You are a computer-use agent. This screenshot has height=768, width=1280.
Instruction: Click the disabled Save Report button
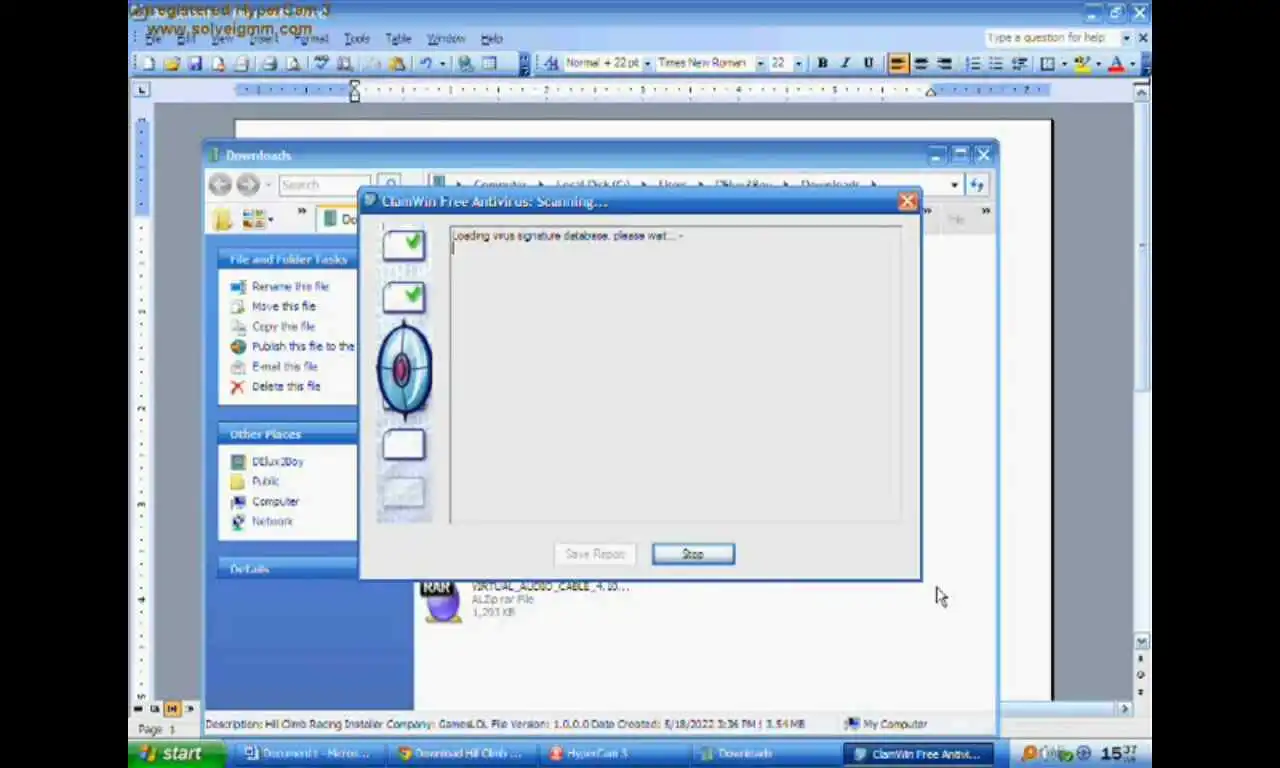coord(595,554)
